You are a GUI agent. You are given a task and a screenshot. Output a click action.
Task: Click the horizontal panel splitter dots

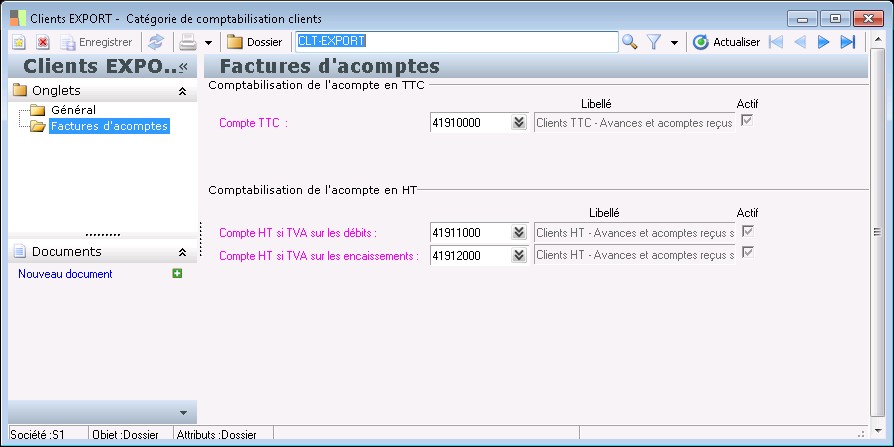point(103,234)
